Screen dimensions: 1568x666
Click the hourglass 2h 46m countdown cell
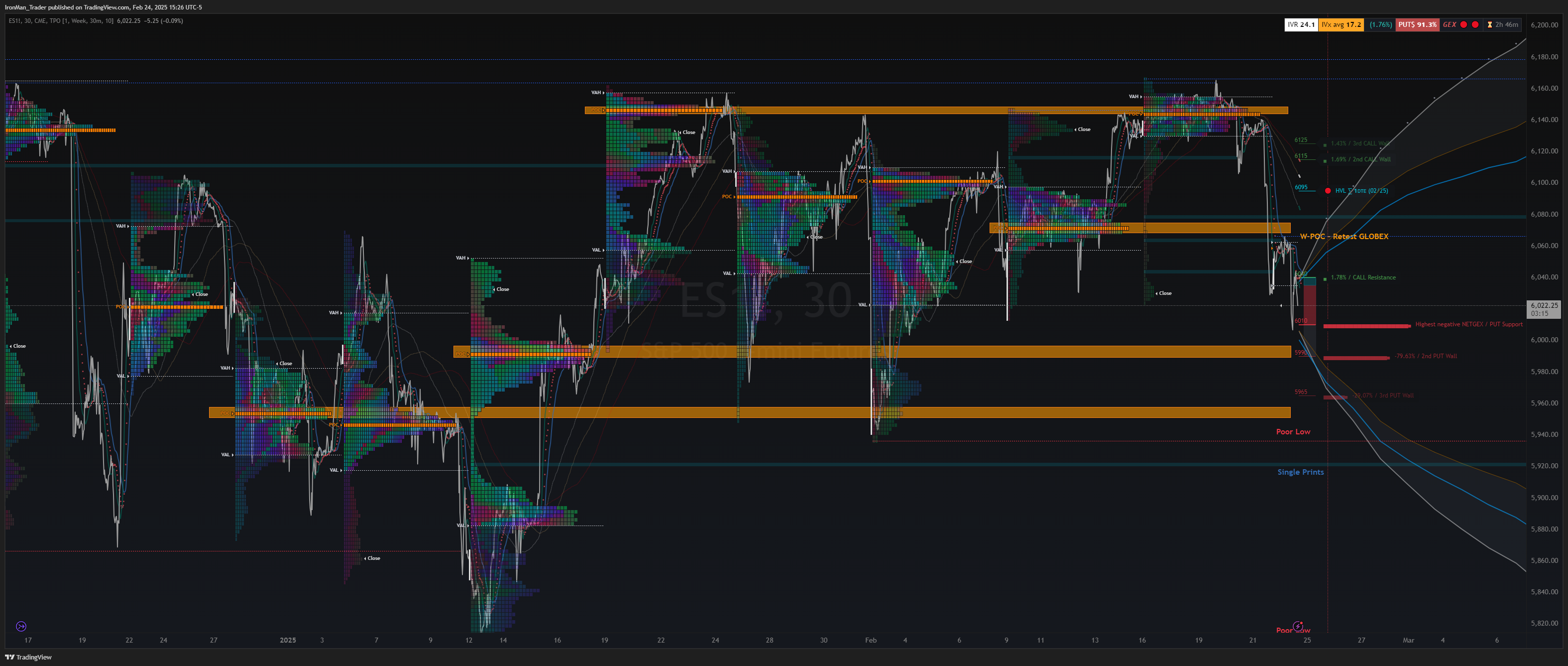[1502, 24]
